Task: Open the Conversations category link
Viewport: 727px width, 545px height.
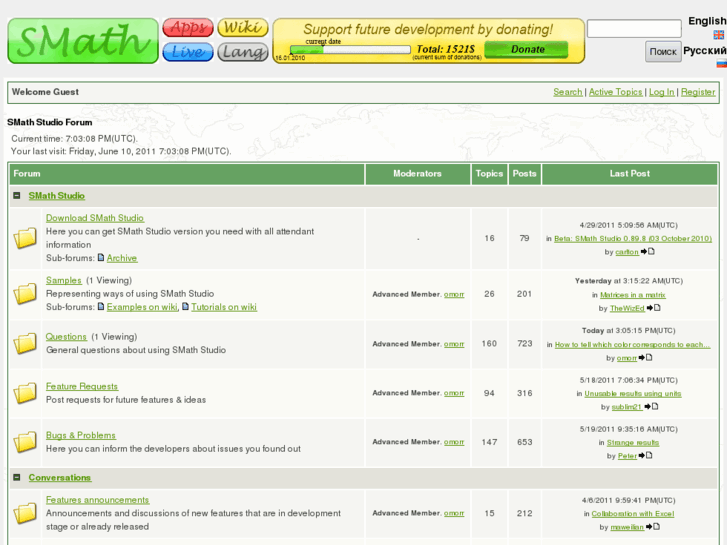Action: 60,477
